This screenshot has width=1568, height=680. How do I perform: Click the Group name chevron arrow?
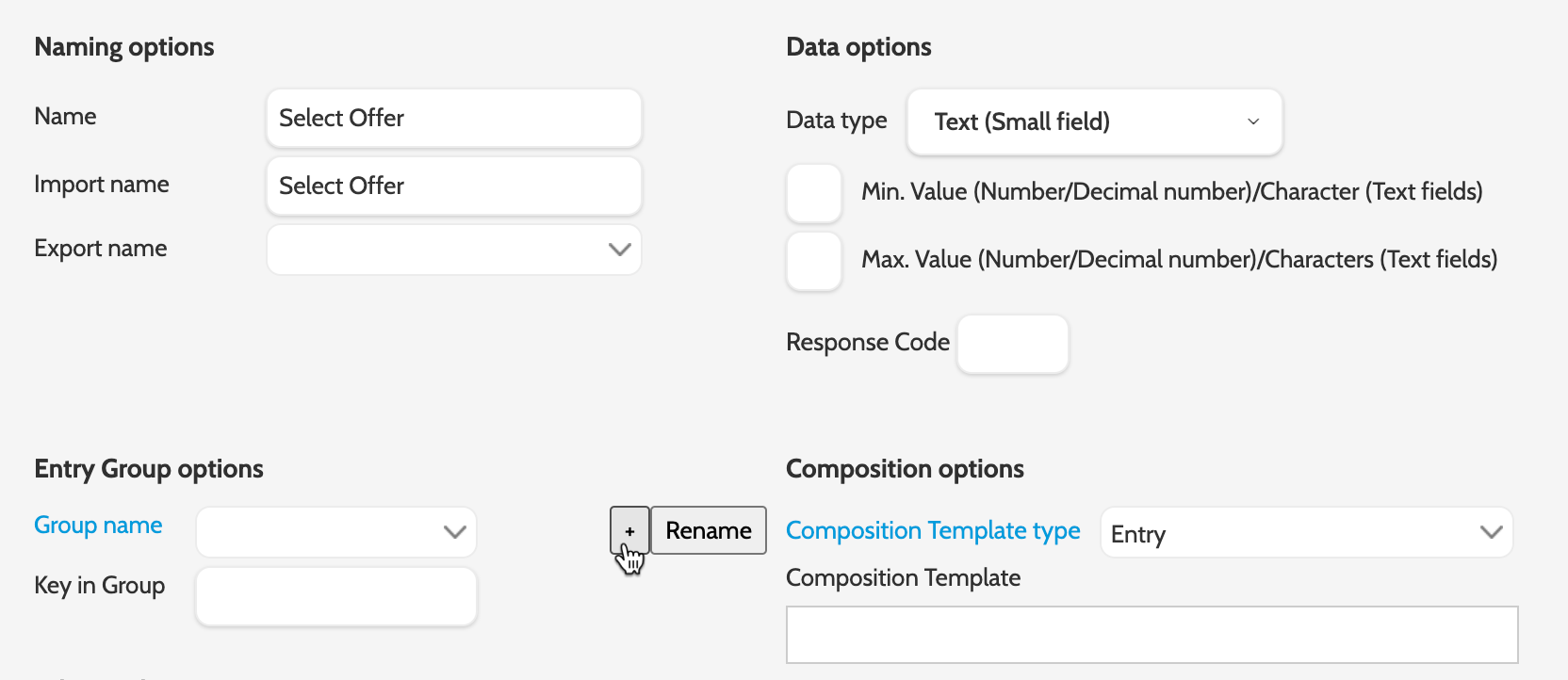455,532
